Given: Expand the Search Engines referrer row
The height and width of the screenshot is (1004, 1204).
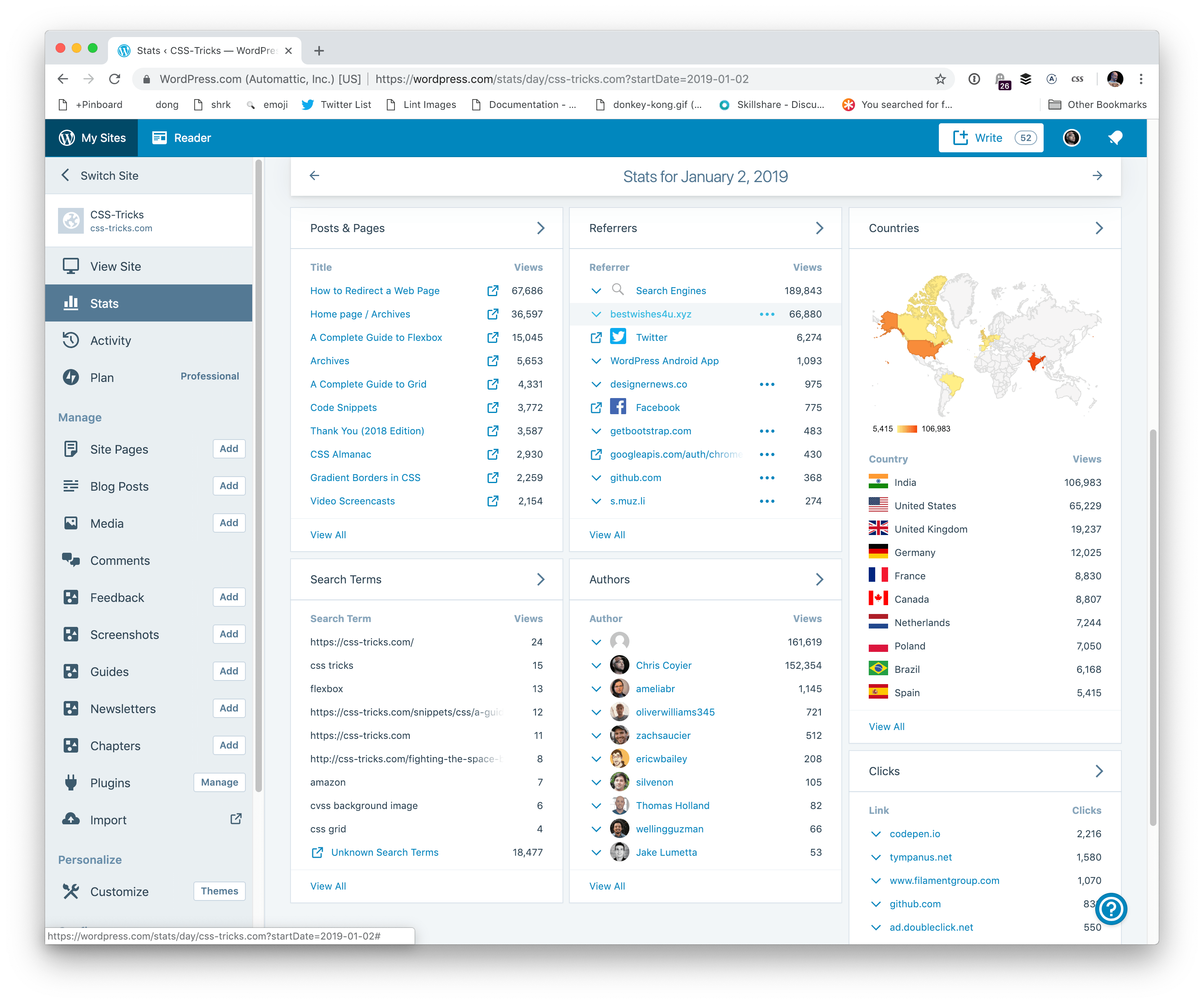Looking at the screenshot, I should [596, 291].
